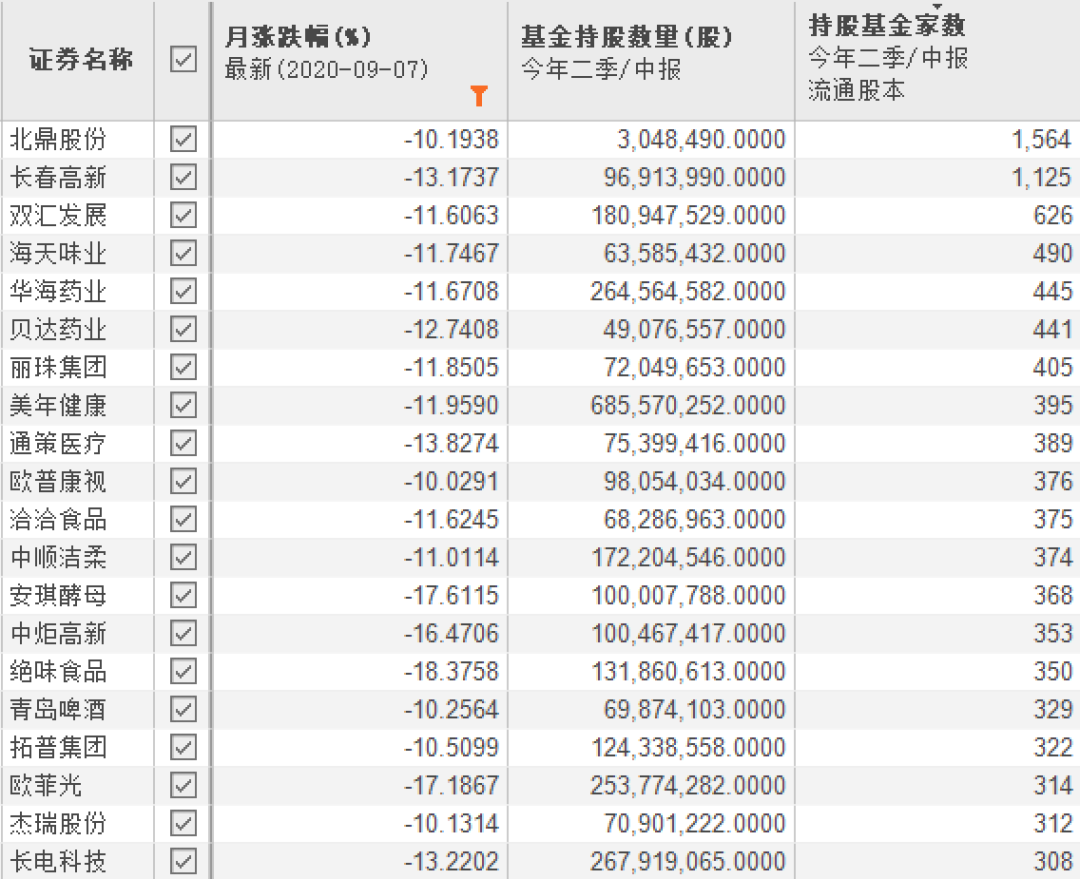Click the fund count value 1,564
1080x879 pixels.
(x=1041, y=139)
